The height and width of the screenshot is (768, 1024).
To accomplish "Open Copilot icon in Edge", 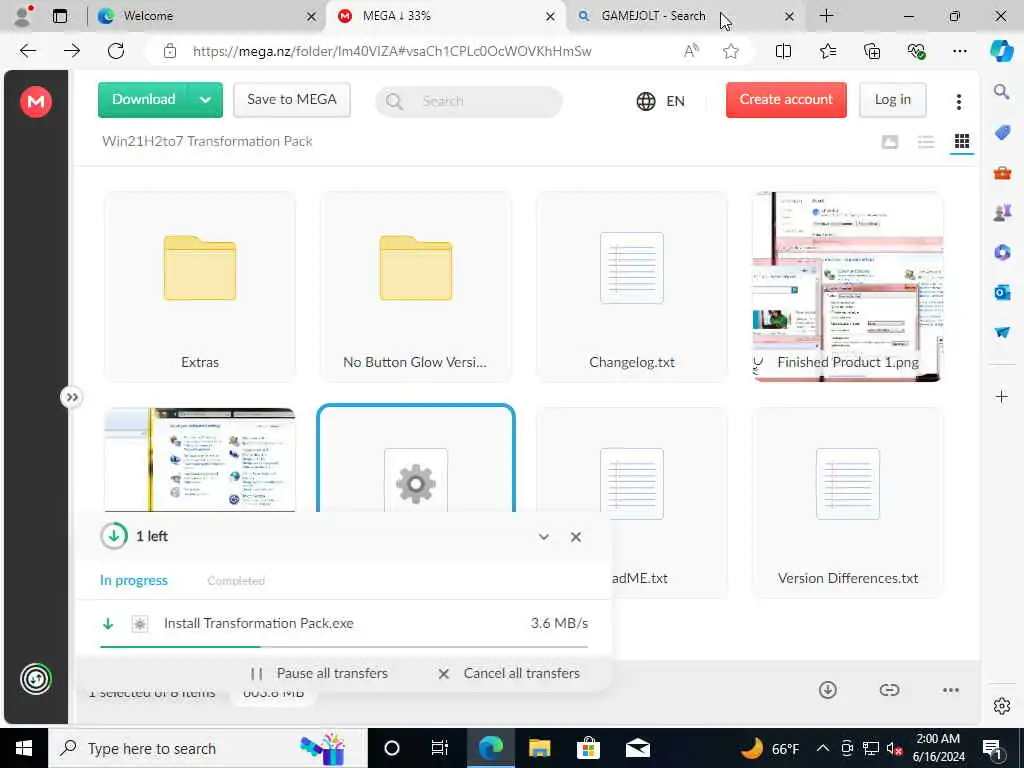I will tap(1002, 51).
